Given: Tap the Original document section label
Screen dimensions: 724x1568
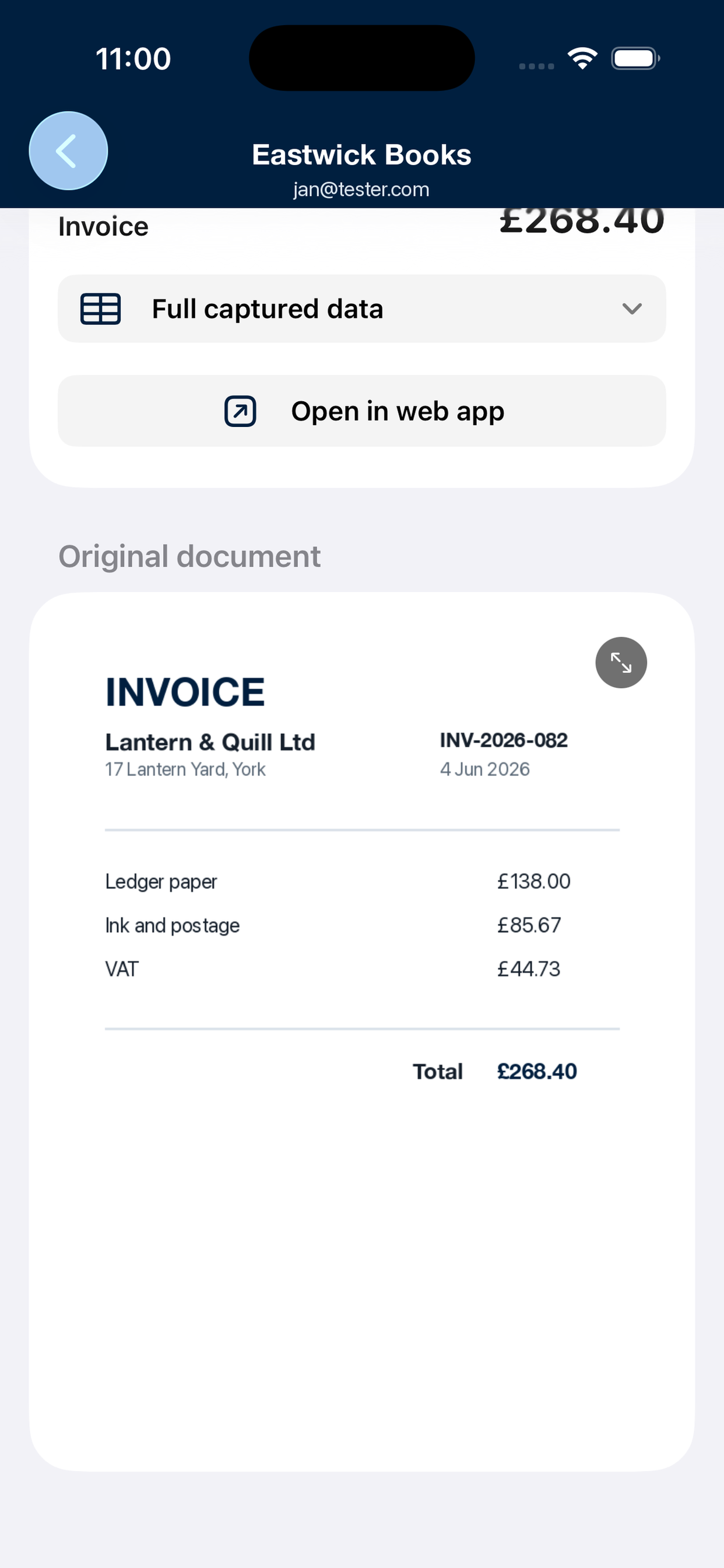Looking at the screenshot, I should click(x=189, y=556).
